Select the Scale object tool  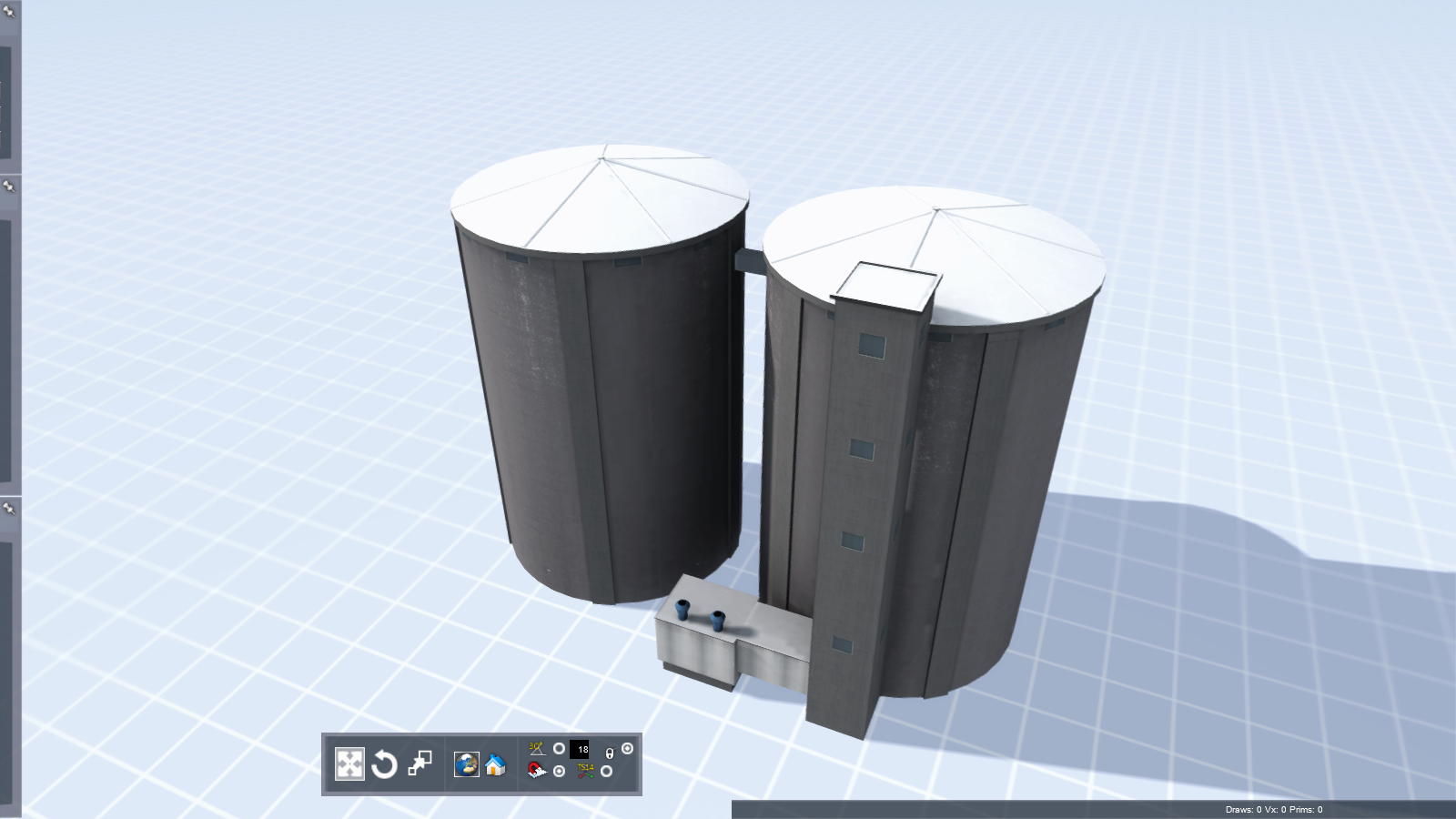pyautogui.click(x=420, y=763)
